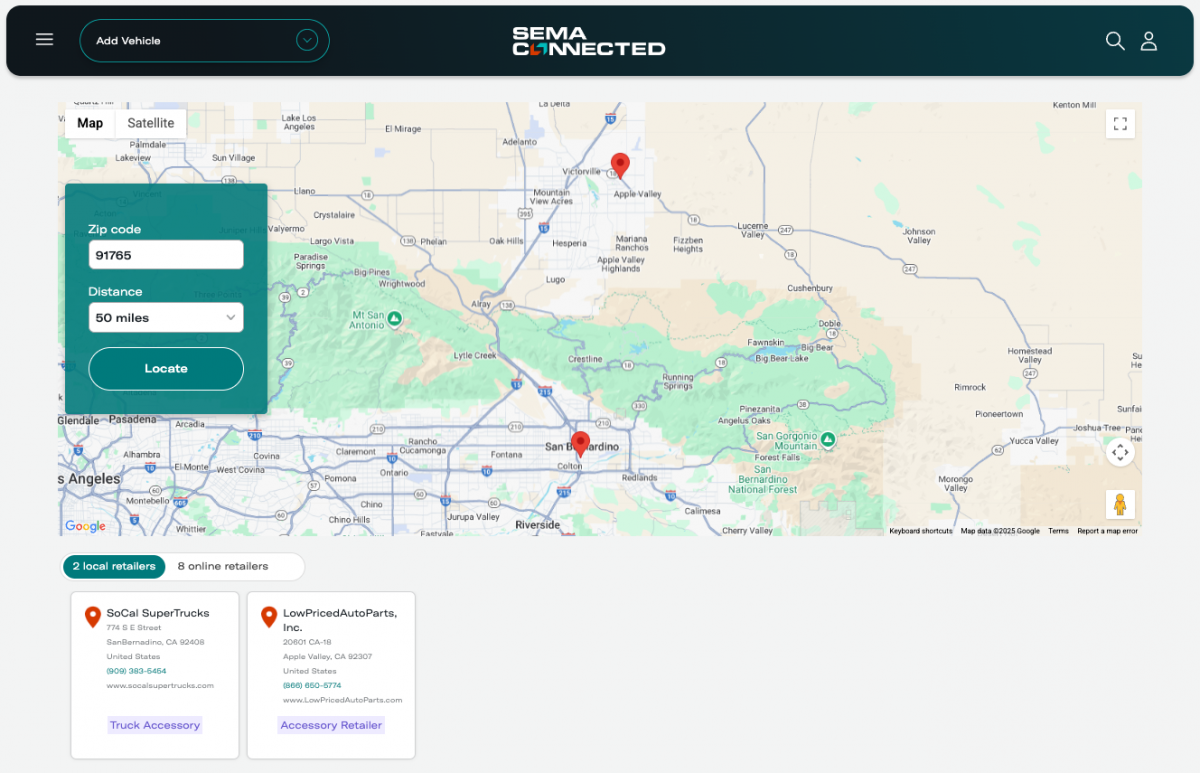
Task: Open the Distance 50 miles dropdown
Action: point(166,318)
